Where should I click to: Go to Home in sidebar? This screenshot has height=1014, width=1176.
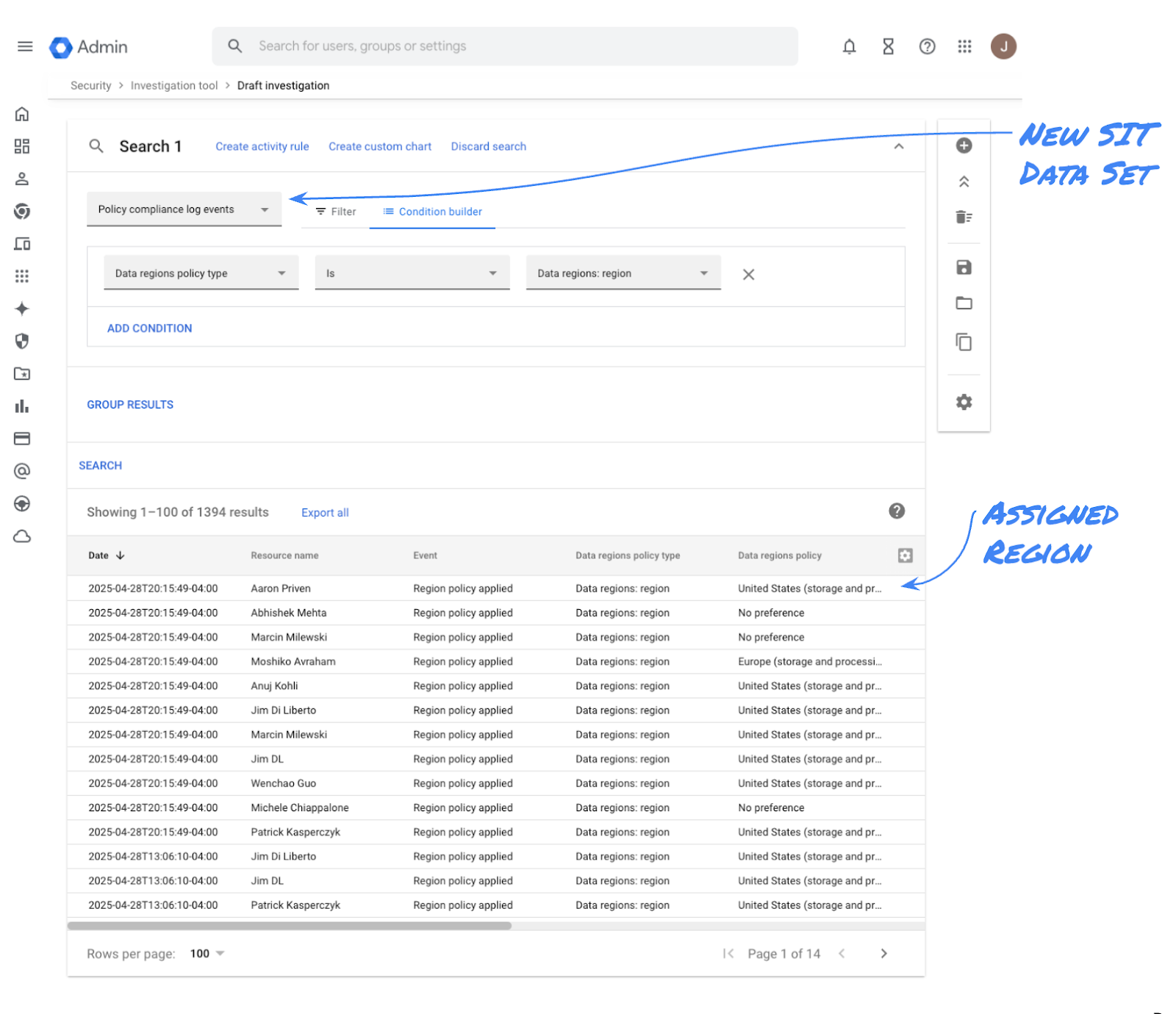[x=22, y=114]
